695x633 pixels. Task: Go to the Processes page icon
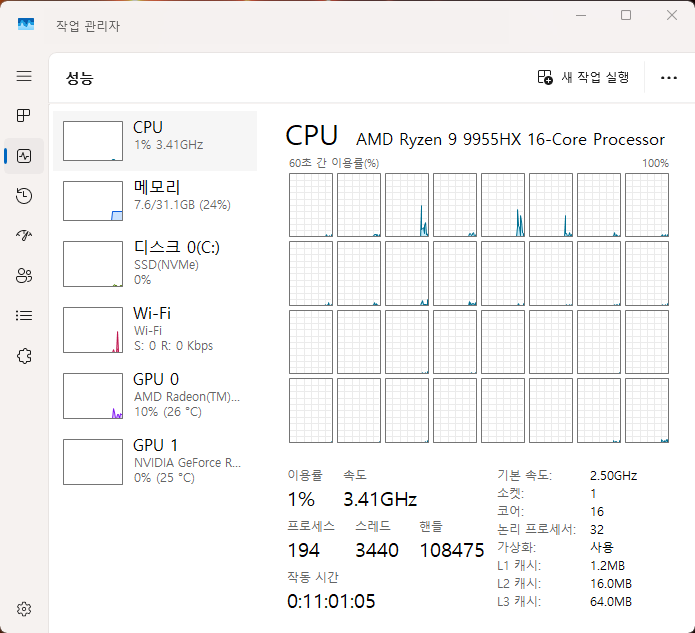point(24,116)
